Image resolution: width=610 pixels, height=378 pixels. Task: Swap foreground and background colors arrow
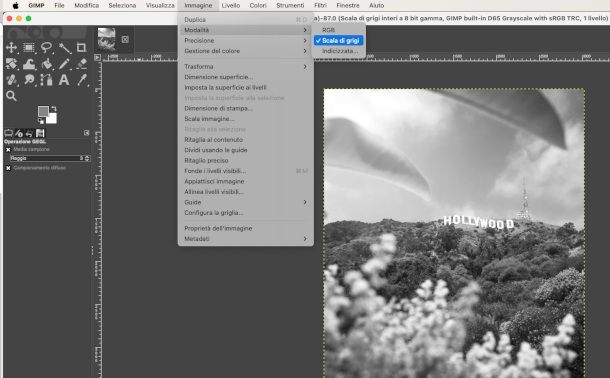click(x=54, y=109)
